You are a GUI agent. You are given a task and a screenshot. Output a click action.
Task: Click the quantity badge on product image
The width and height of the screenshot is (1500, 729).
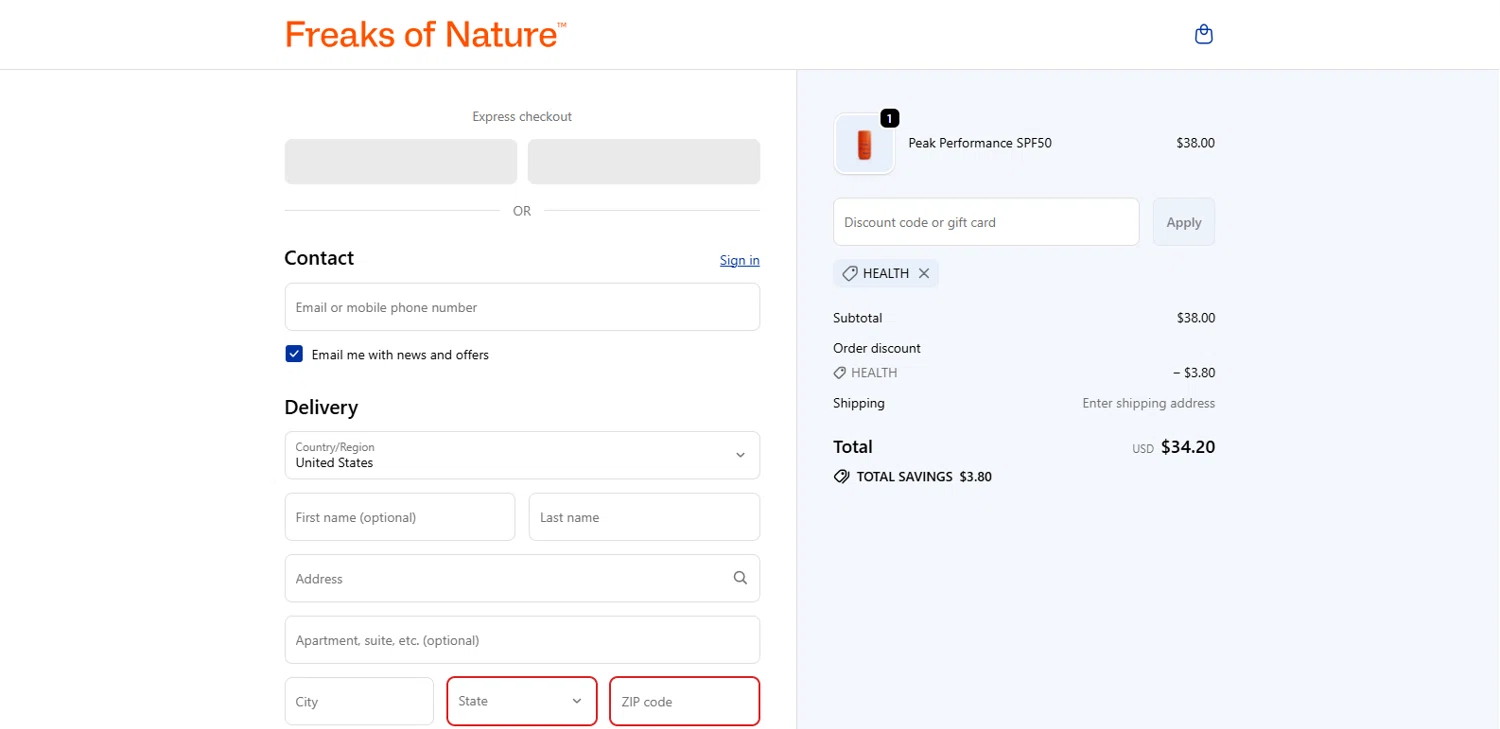(889, 118)
